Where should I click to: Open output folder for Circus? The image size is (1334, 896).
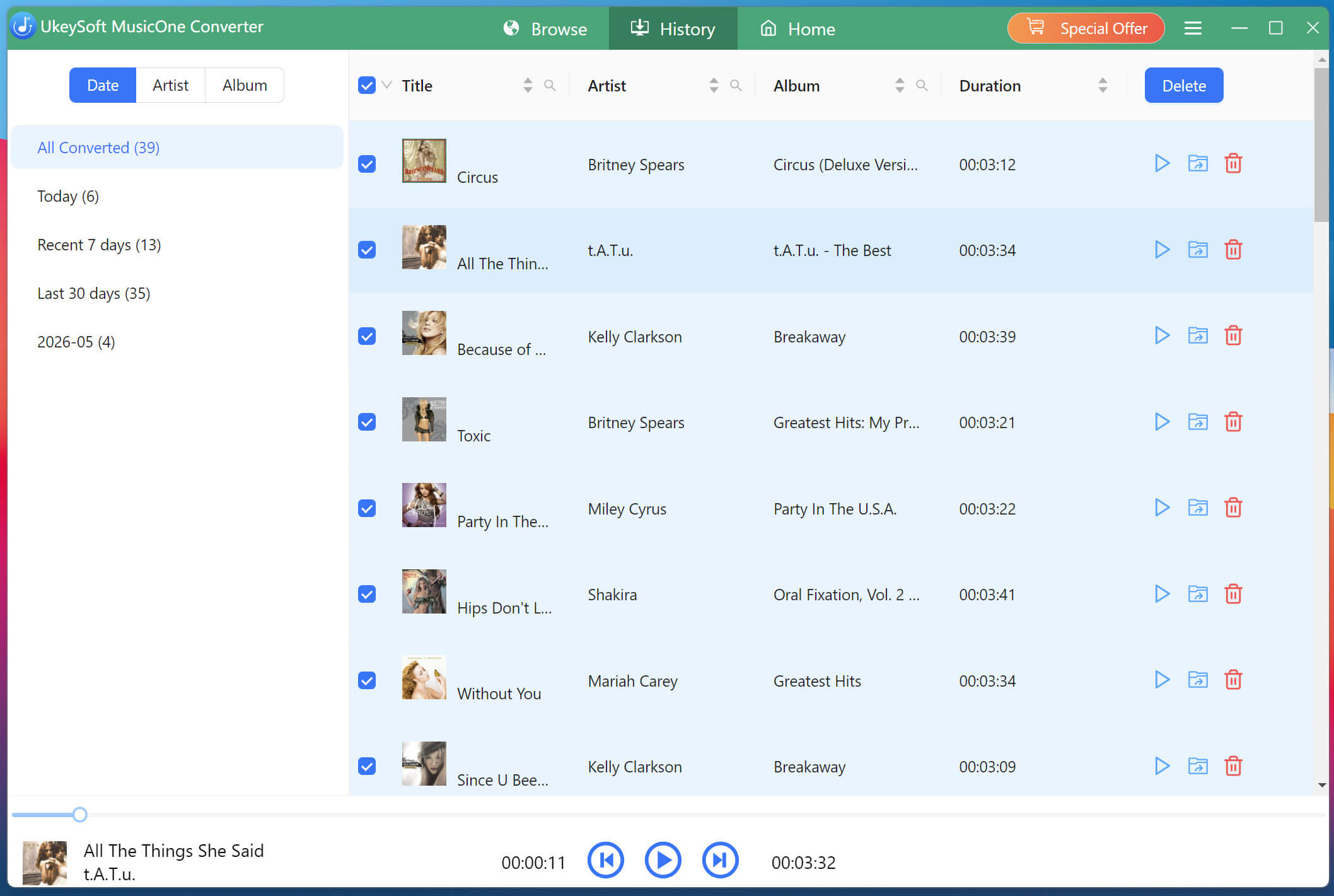tap(1198, 163)
